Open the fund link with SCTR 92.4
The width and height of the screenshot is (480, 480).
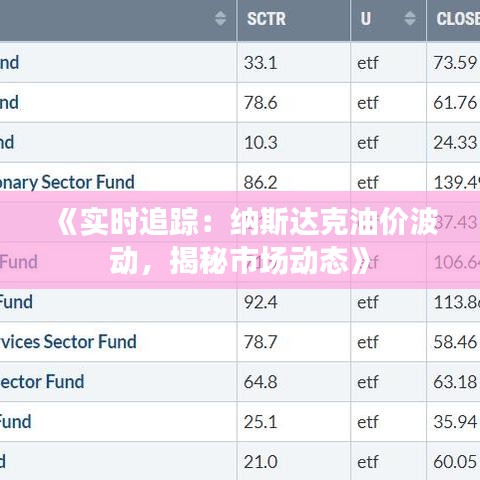[16, 302]
